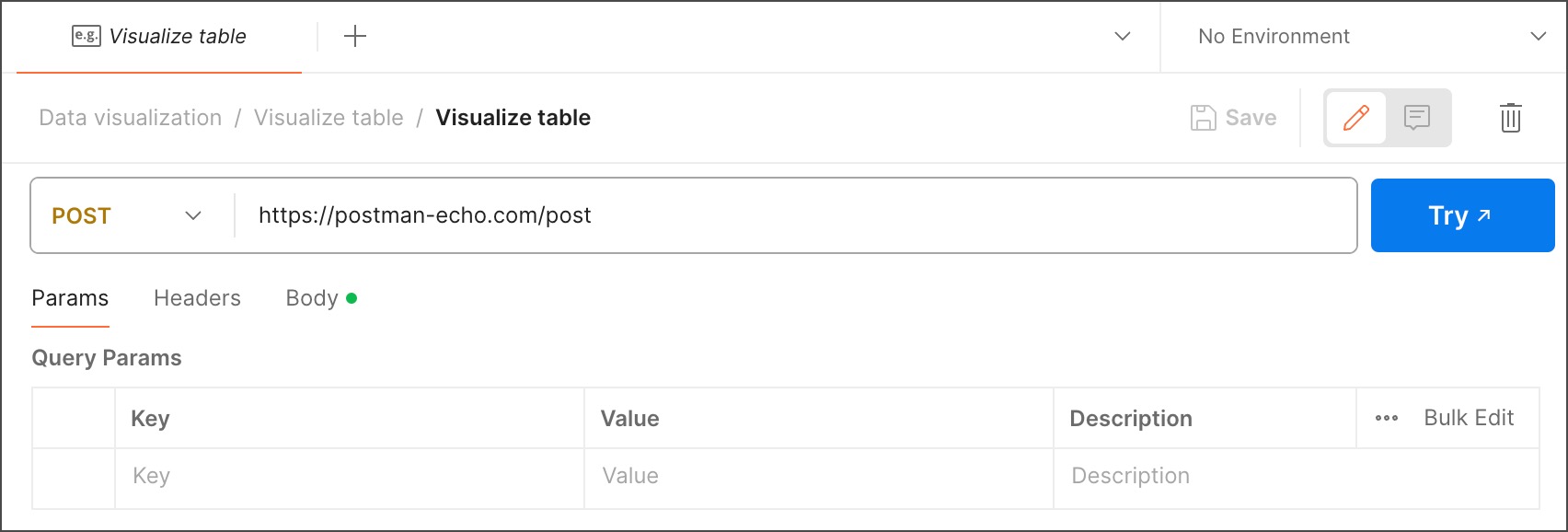Click the request URL field
This screenshot has height=532, width=1568.
point(644,215)
